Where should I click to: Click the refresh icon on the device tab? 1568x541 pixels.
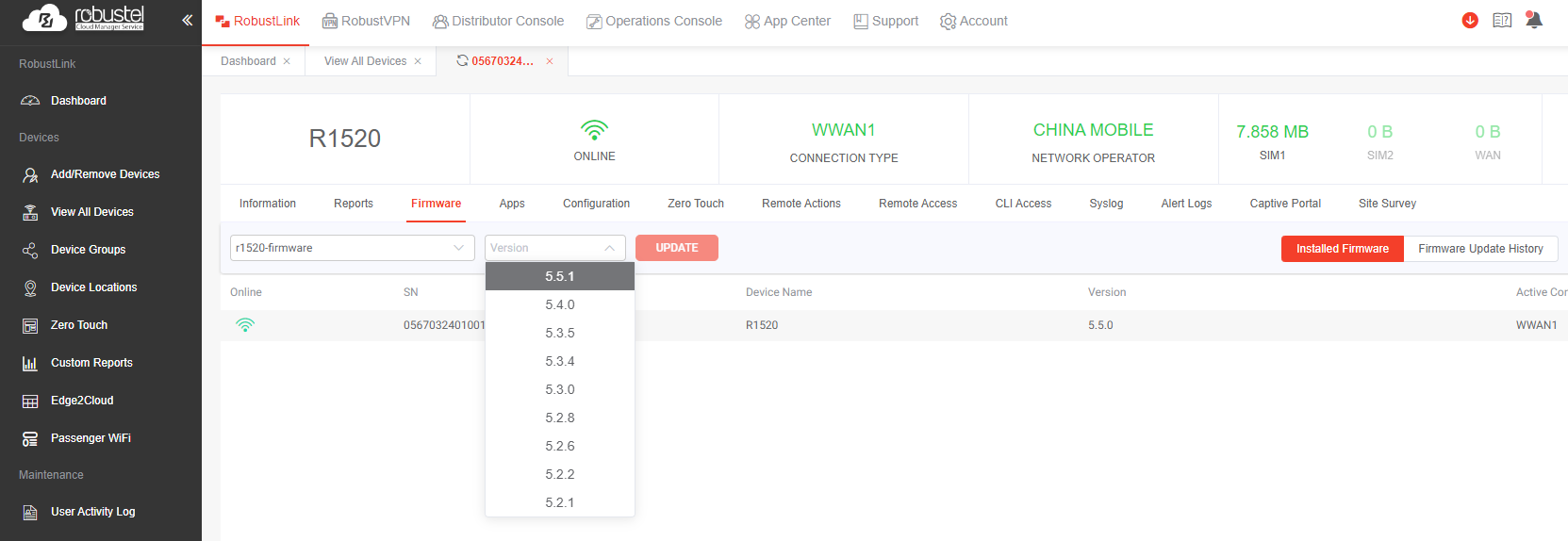point(462,60)
